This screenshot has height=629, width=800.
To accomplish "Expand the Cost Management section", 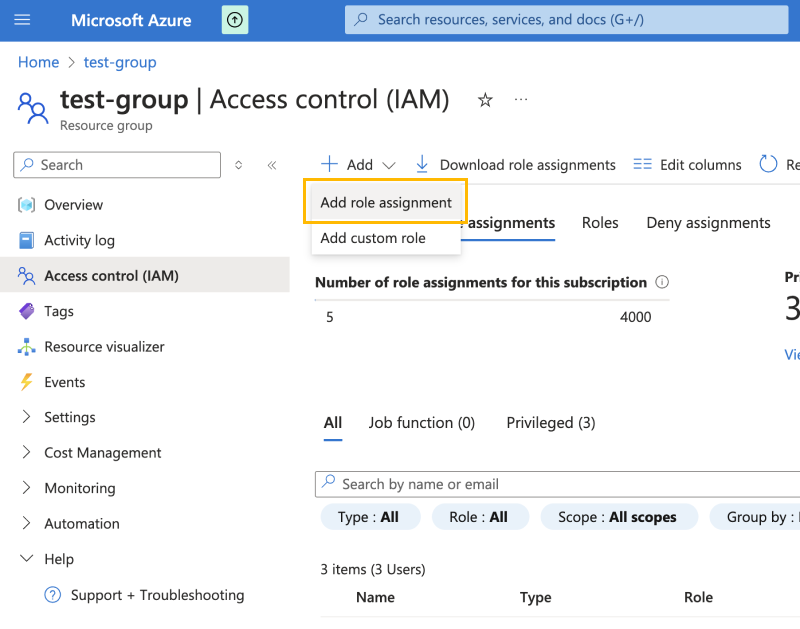I will (x=103, y=453).
